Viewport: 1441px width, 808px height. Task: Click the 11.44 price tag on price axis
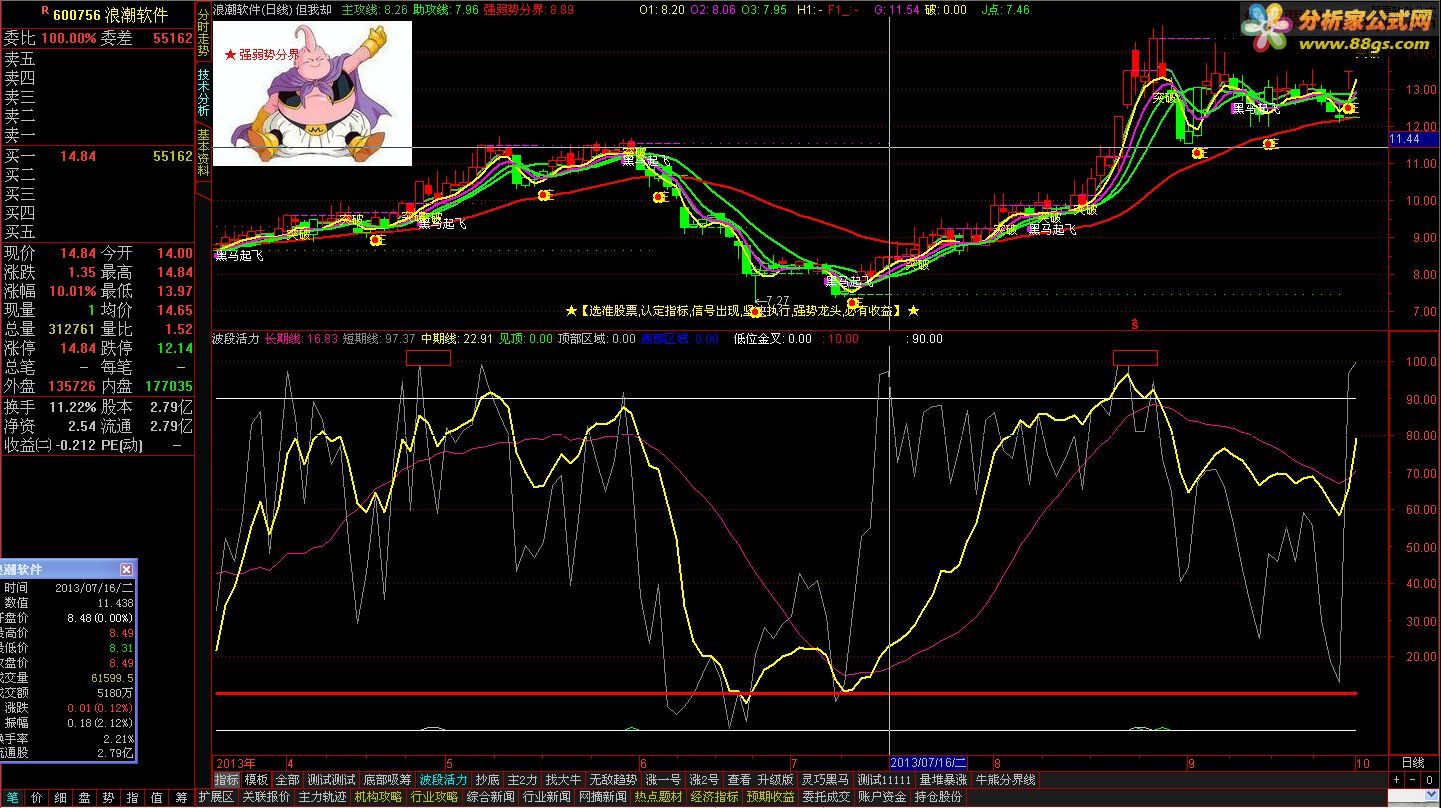(1413, 139)
